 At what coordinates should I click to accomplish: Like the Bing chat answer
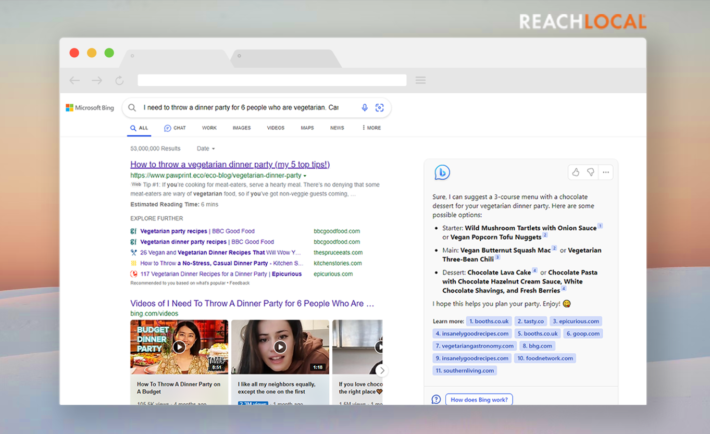[x=576, y=172]
